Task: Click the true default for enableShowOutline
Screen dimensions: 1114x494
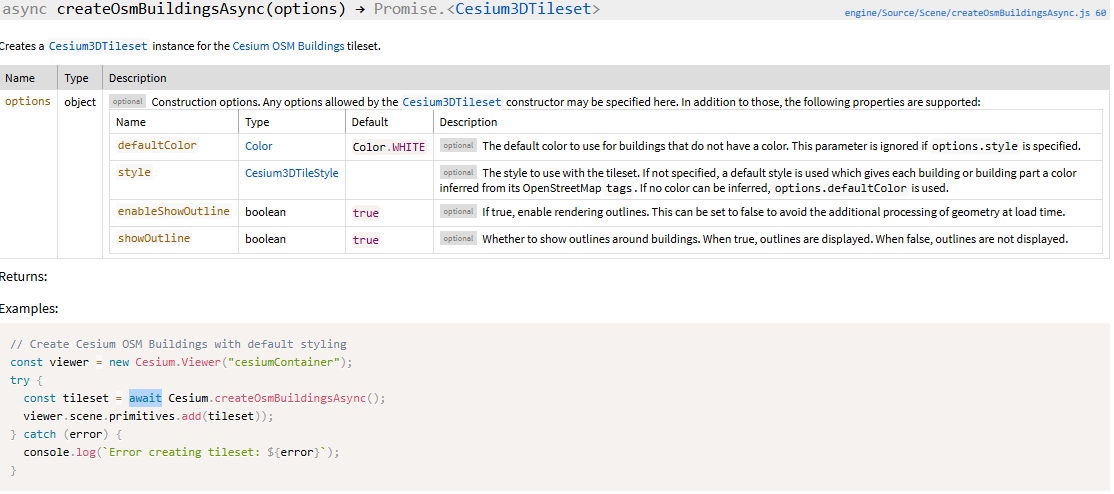Action: pyautogui.click(x=366, y=213)
